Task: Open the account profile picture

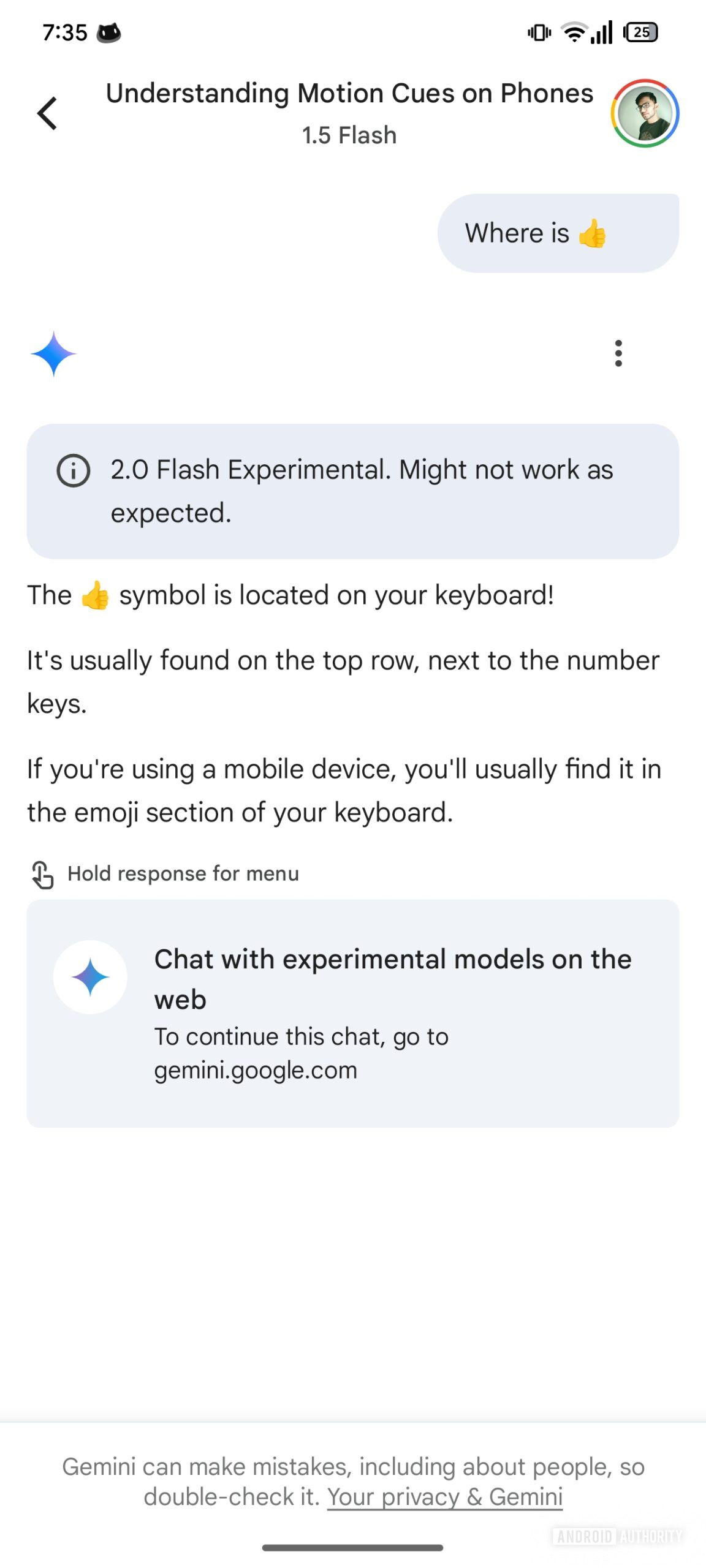Action: [644, 113]
